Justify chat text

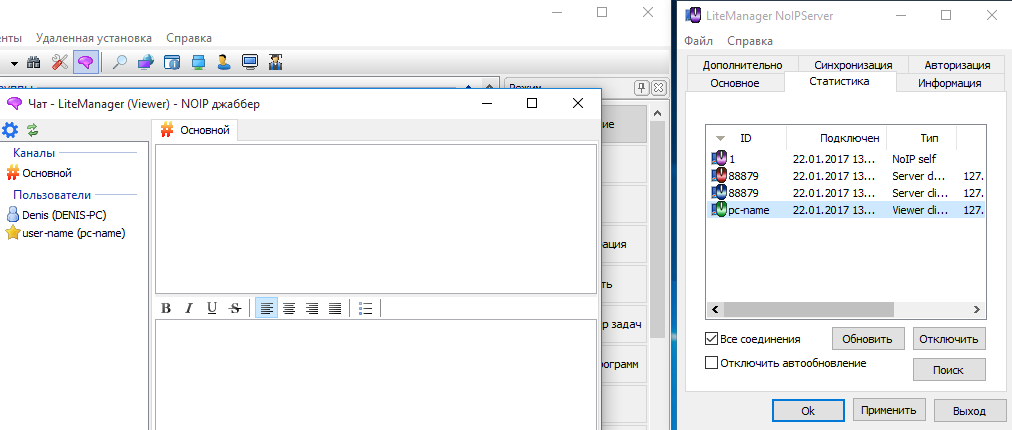pos(335,309)
